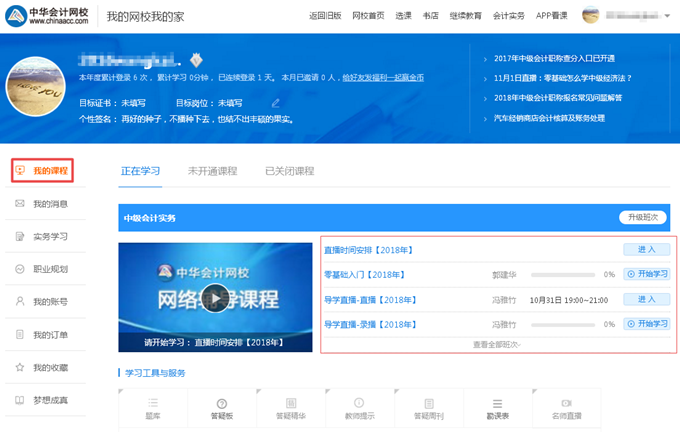Open the 教师提示 tool icon
680x432 pixels.
(x=359, y=403)
